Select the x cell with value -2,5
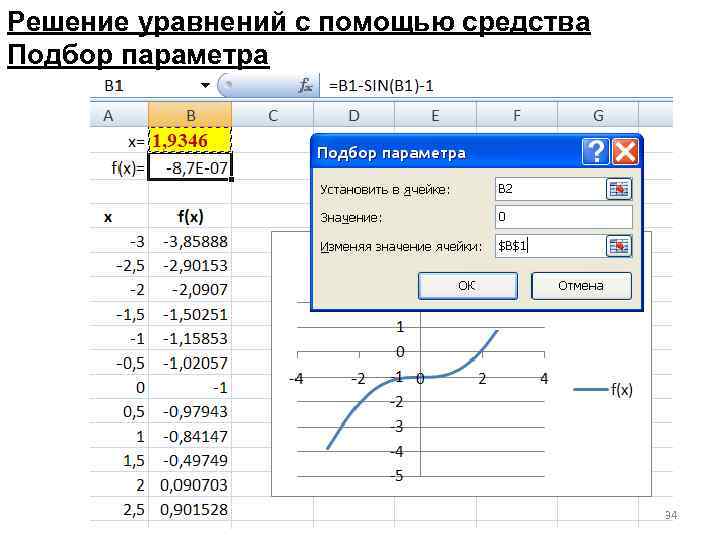 [x=119, y=265]
